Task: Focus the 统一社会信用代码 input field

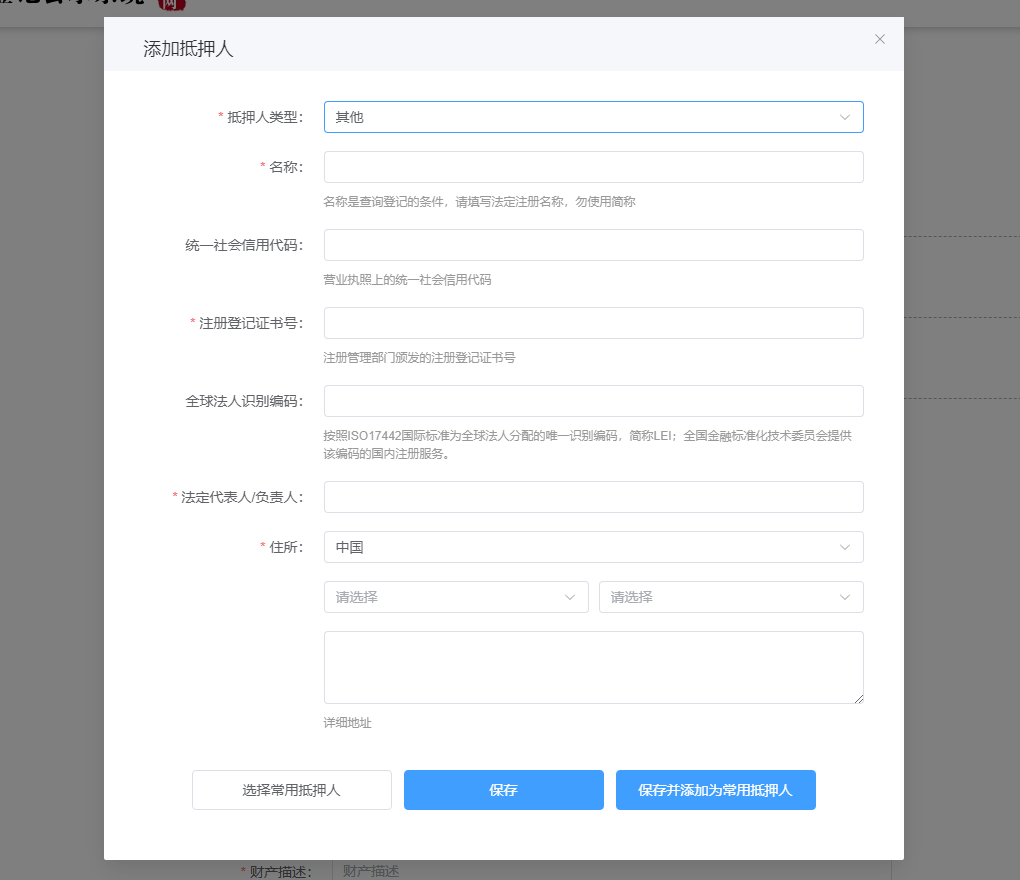Action: pyautogui.click(x=593, y=245)
